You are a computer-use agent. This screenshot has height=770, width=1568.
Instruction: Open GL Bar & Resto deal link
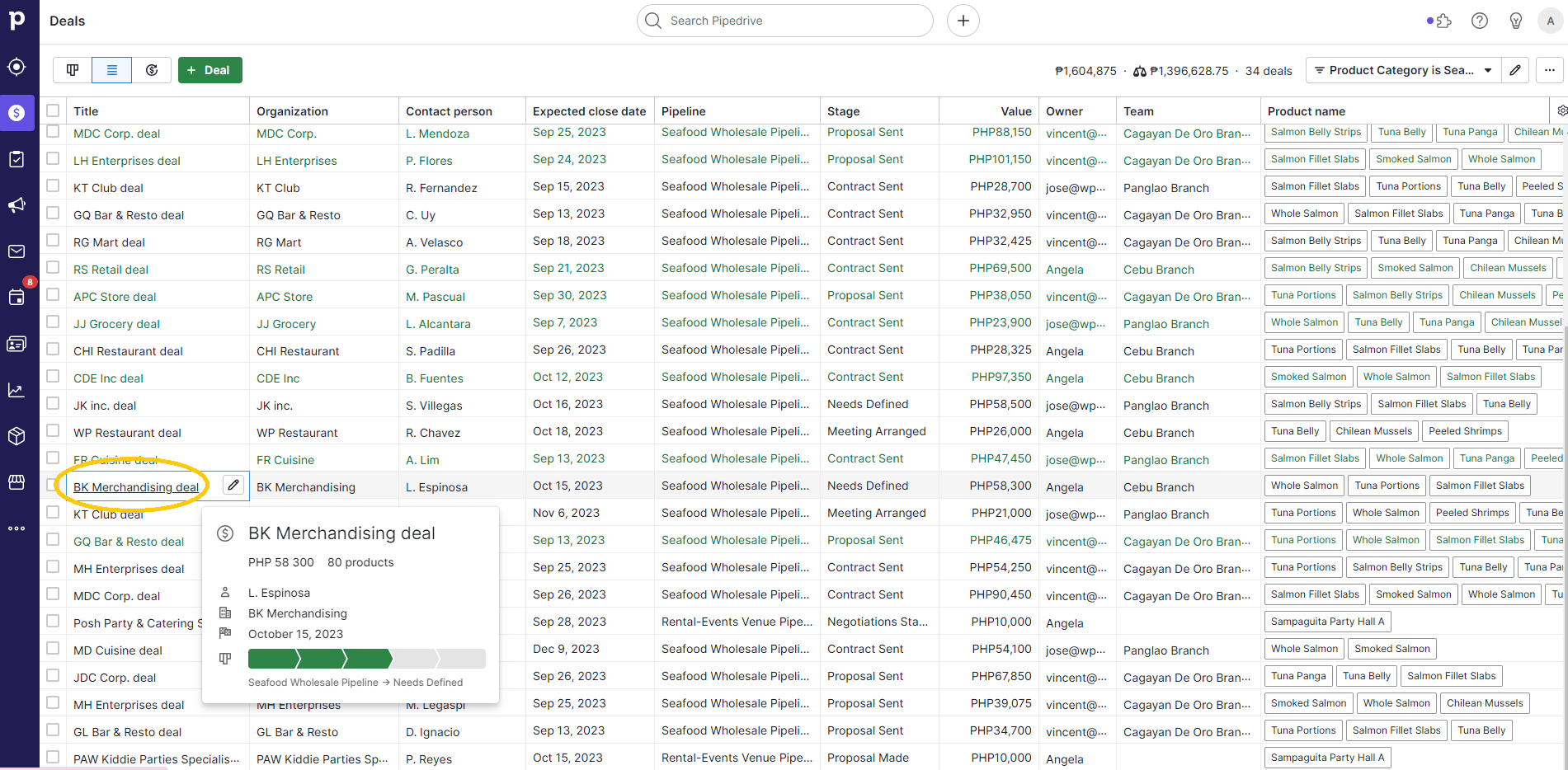tap(127, 732)
